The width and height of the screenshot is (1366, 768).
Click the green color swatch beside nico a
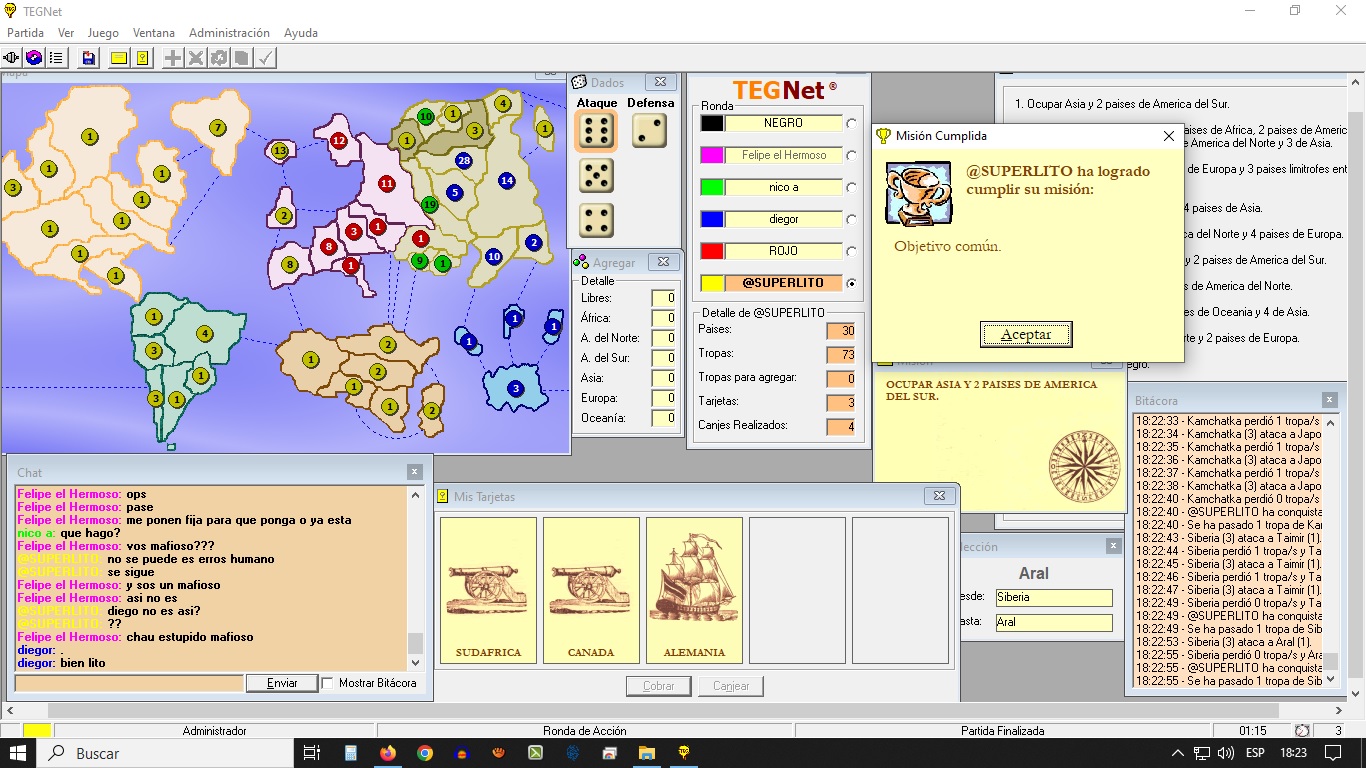(x=712, y=187)
